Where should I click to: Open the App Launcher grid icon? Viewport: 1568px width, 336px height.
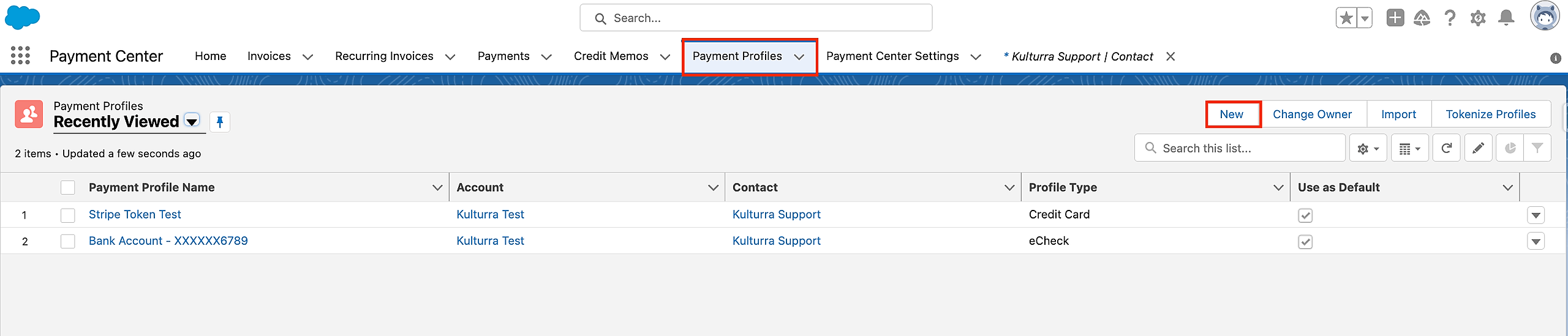[20, 56]
